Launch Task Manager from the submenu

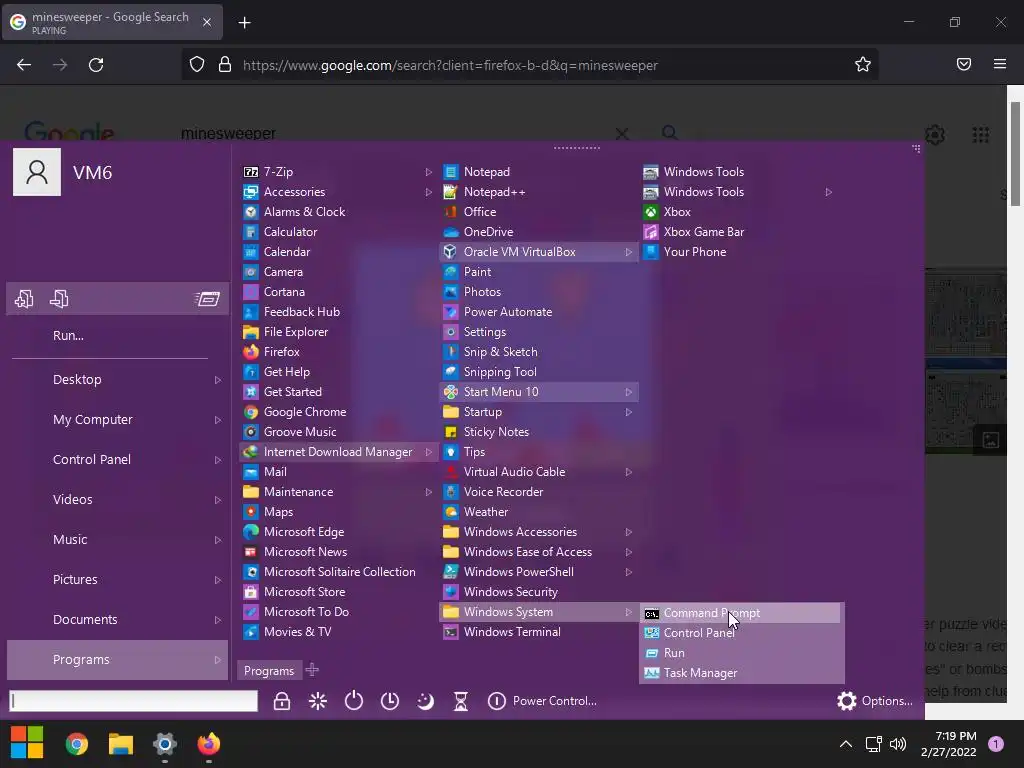739,673
